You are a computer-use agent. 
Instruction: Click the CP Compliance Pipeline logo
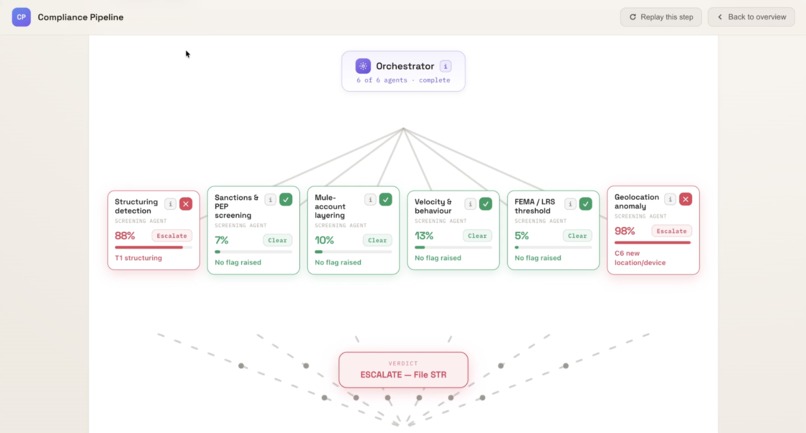tap(21, 17)
